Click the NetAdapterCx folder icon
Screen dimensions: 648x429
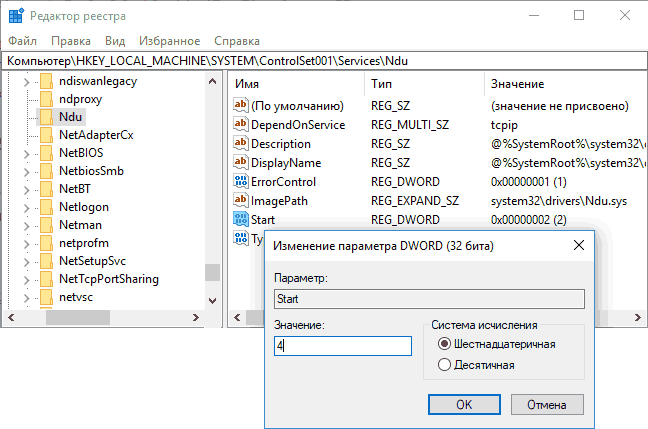click(x=46, y=135)
